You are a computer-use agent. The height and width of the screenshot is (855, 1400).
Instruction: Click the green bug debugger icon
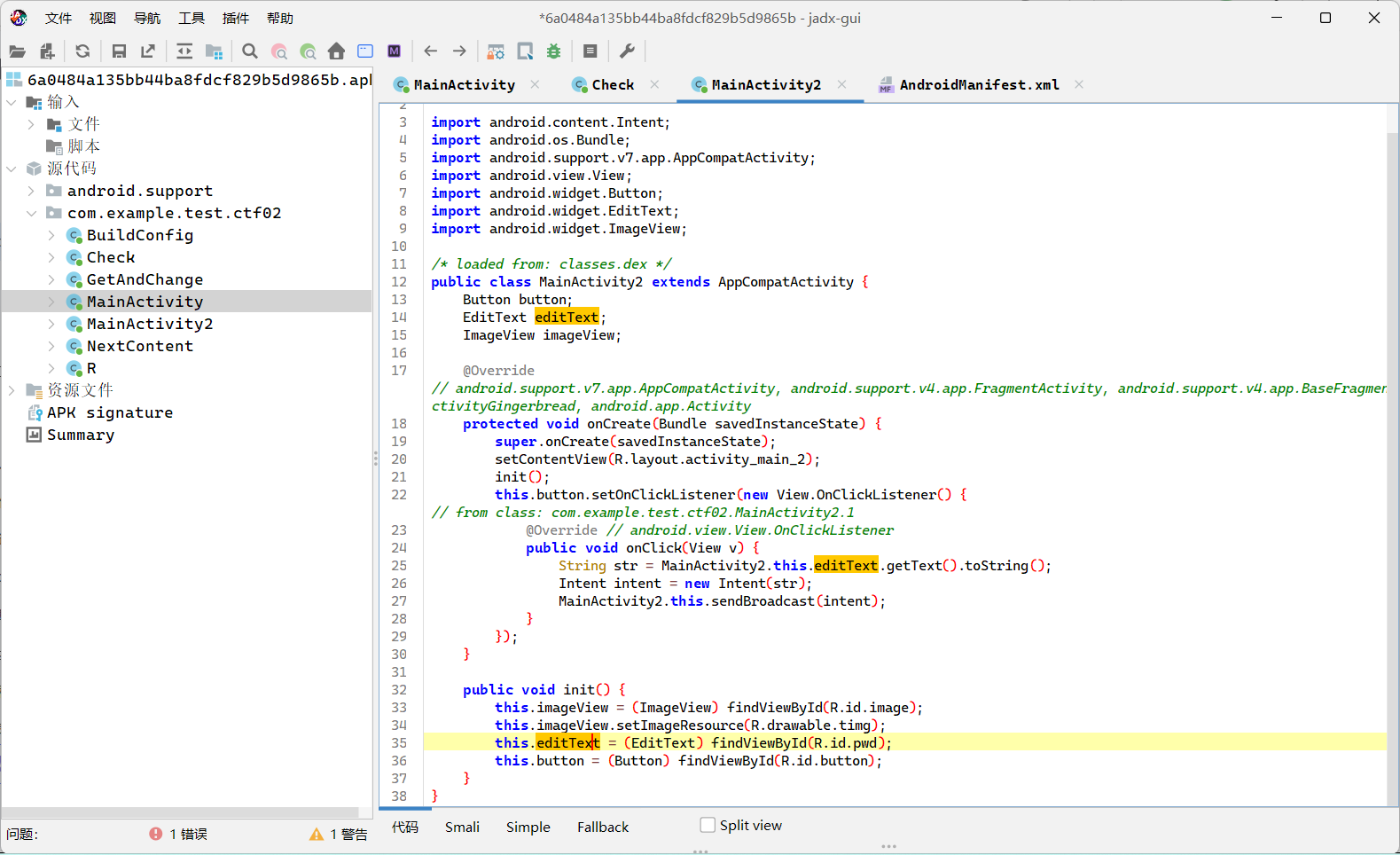(x=554, y=51)
